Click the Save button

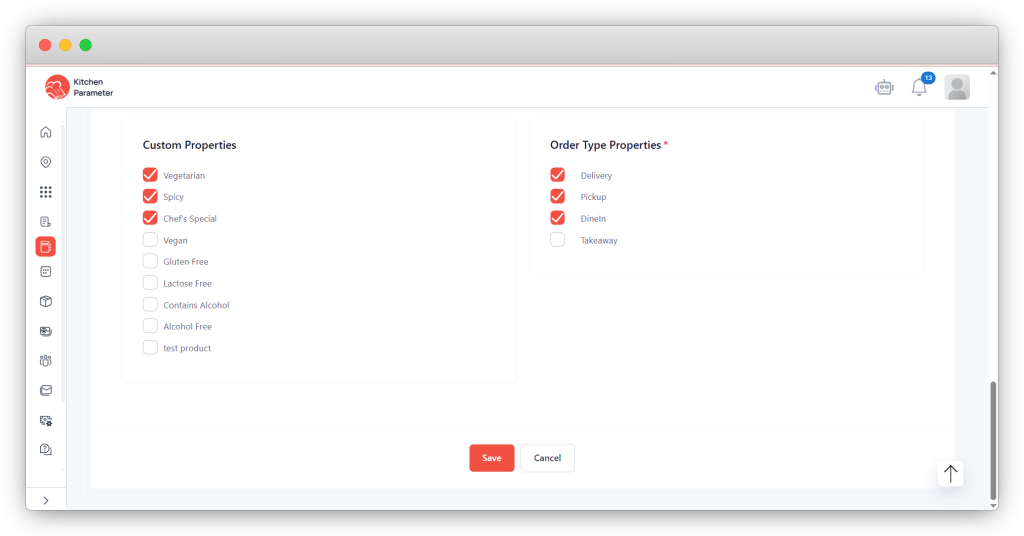(x=491, y=458)
